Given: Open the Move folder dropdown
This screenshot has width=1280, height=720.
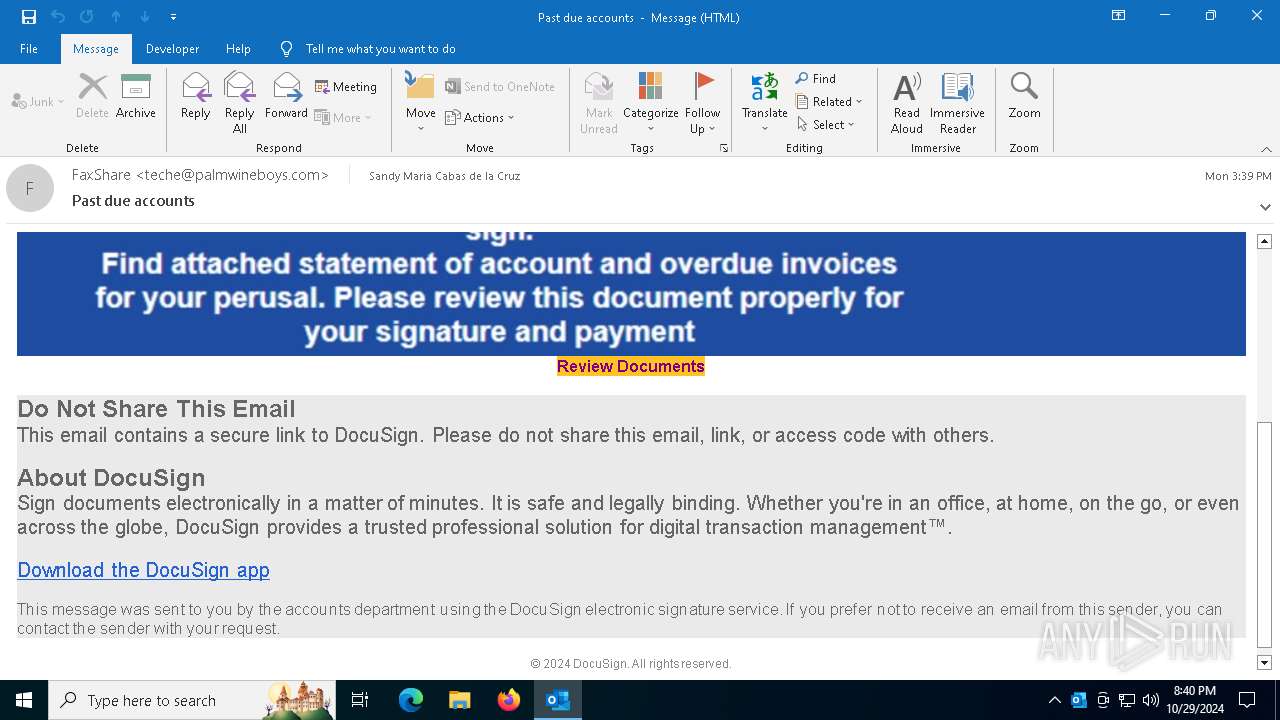Looking at the screenshot, I should point(421,102).
